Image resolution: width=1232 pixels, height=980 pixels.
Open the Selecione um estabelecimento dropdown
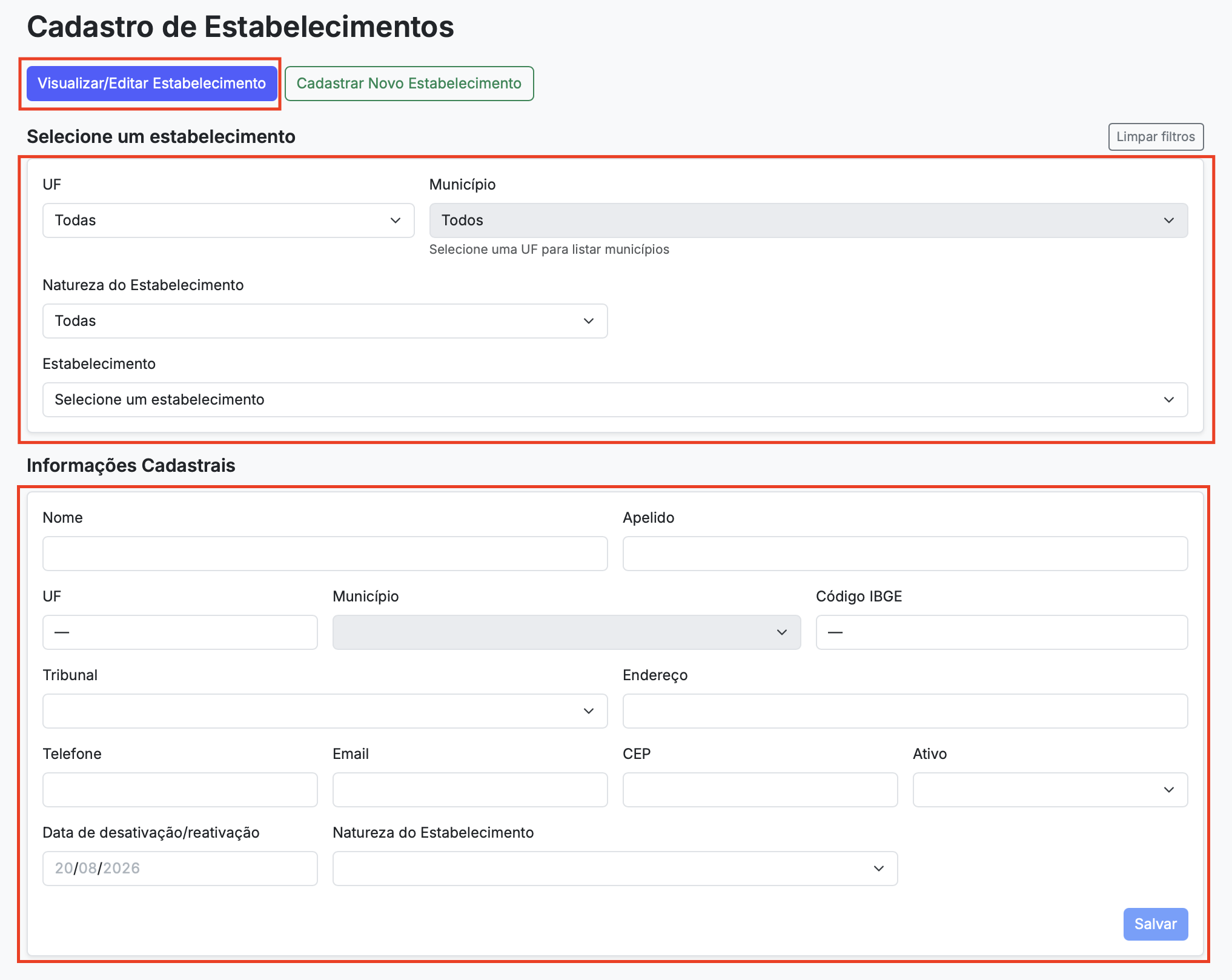point(615,400)
